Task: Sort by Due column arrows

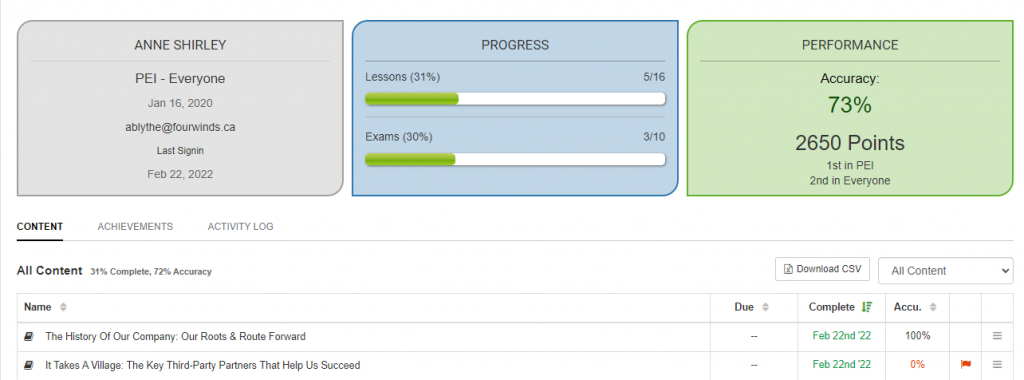Action: (765, 307)
